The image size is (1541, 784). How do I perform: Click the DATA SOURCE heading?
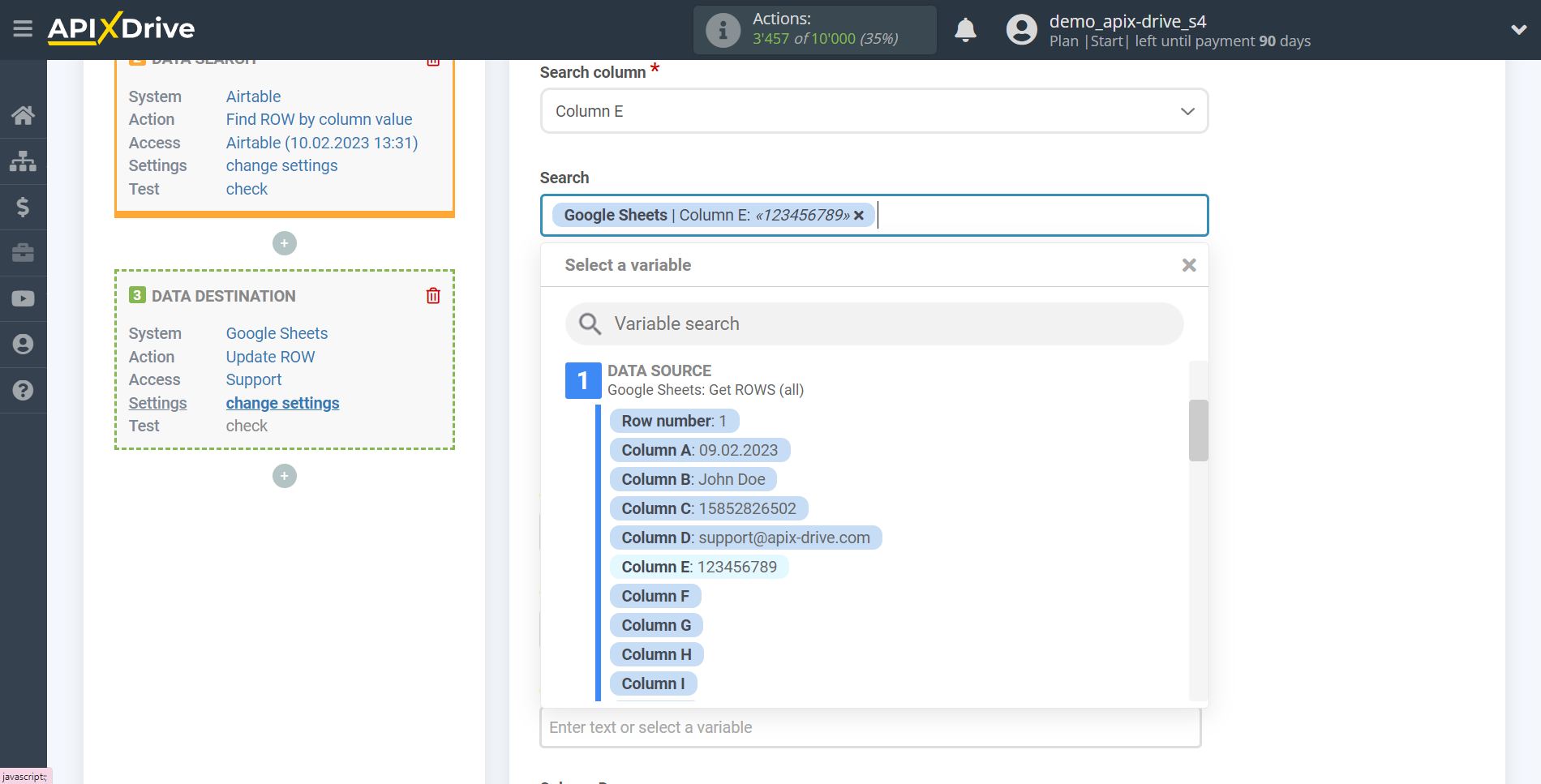pos(659,371)
